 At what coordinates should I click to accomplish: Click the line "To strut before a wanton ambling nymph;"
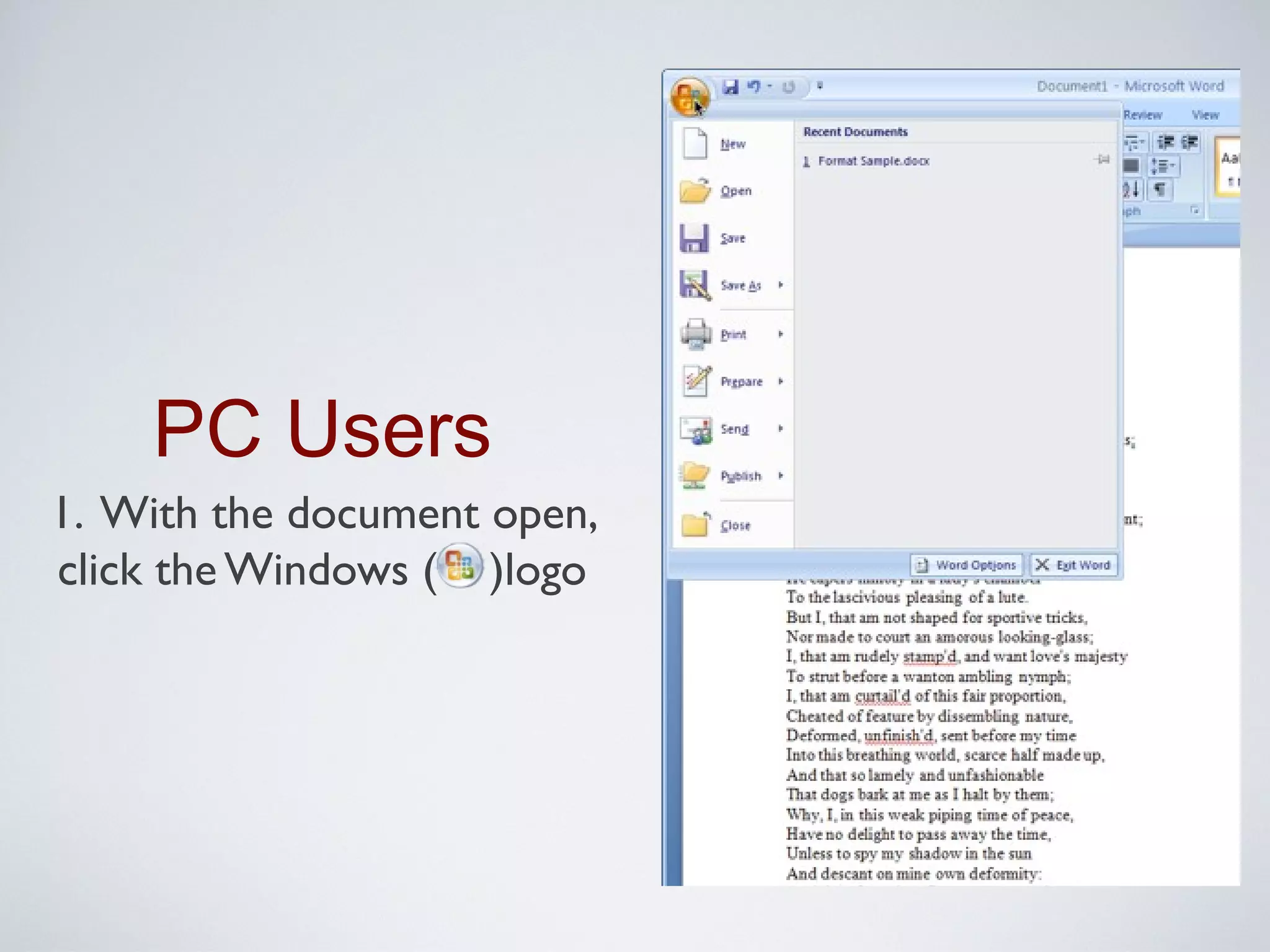click(x=928, y=677)
